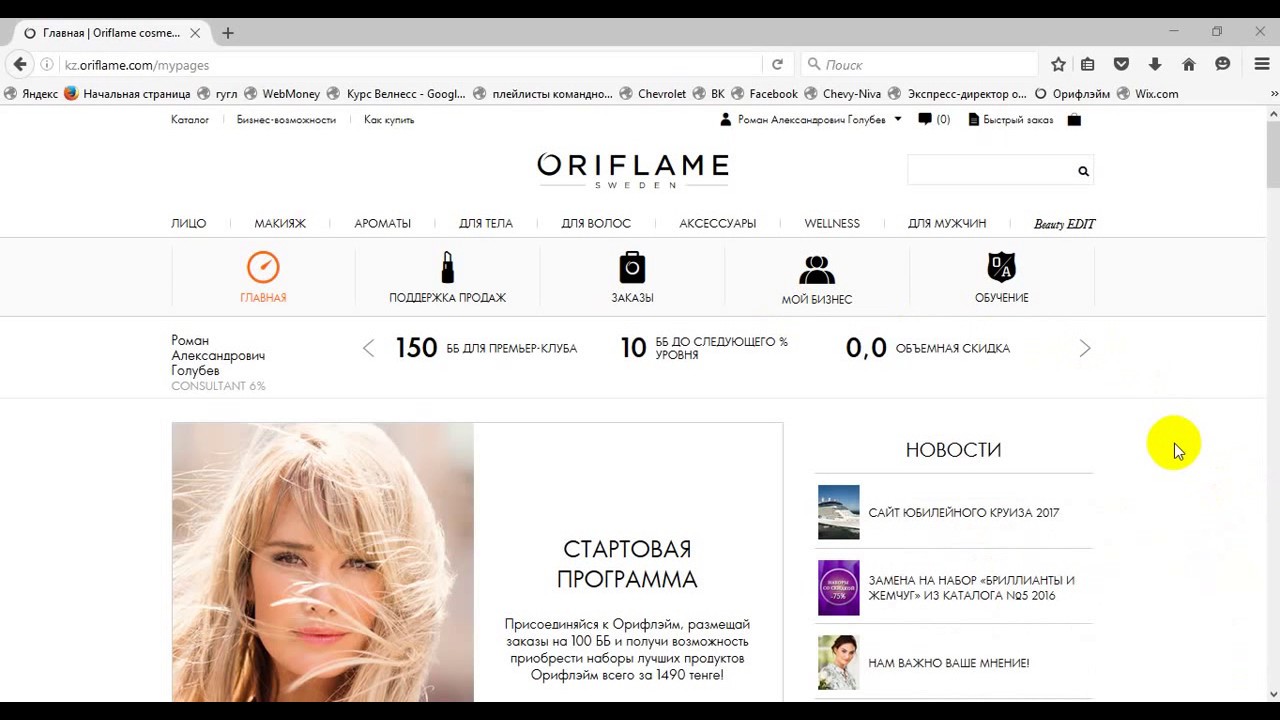Viewport: 1280px width, 720px height.
Task: Open the Лицо category menu
Action: coord(189,224)
